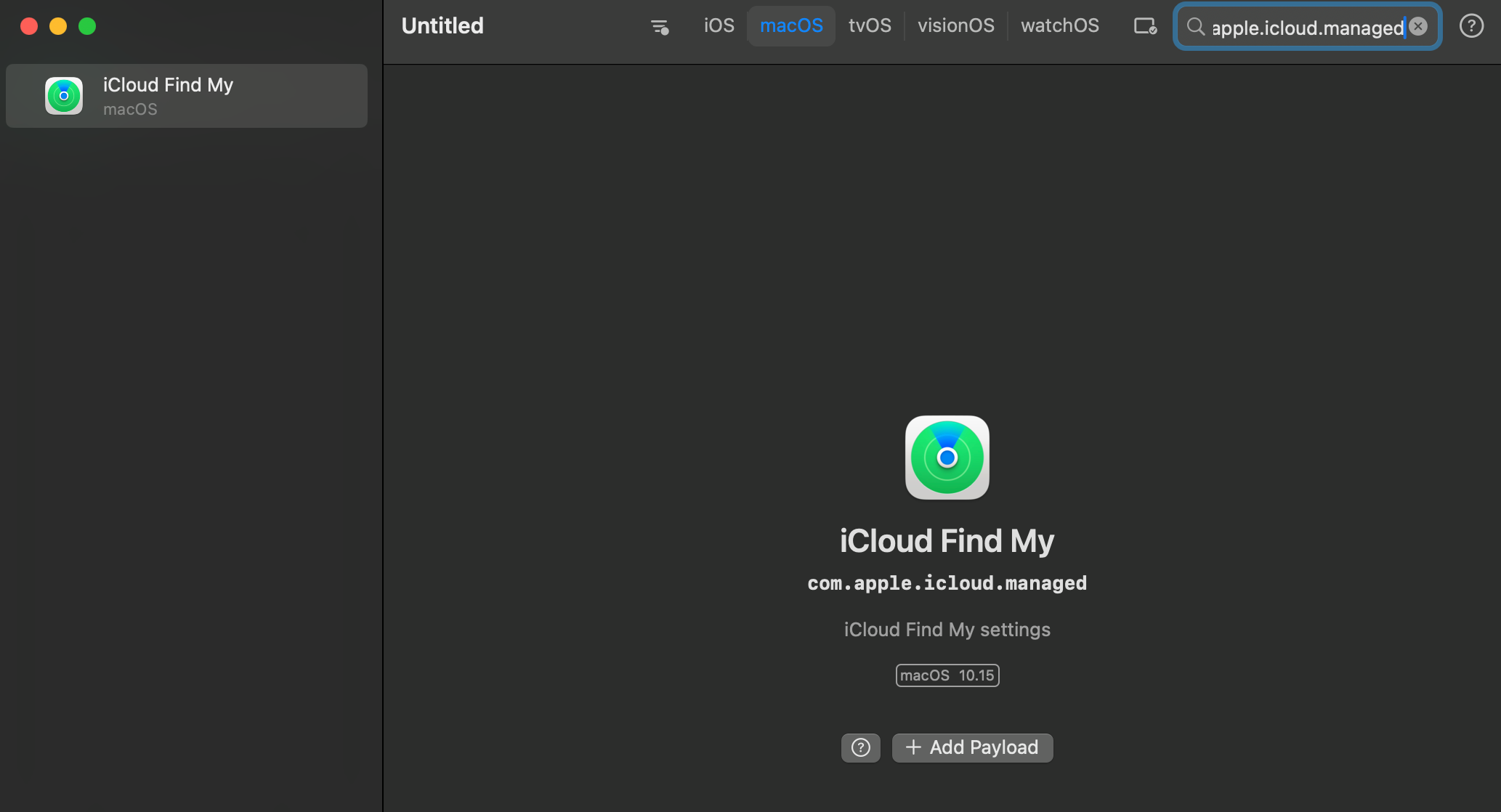The width and height of the screenshot is (1501, 812).
Task: Click the iCloud Find My settings description
Action: pyautogui.click(x=947, y=630)
